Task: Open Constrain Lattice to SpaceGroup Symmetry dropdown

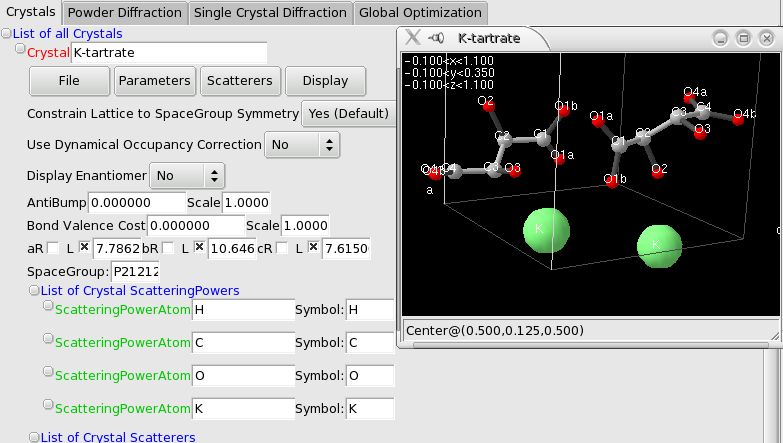Action: [349, 113]
